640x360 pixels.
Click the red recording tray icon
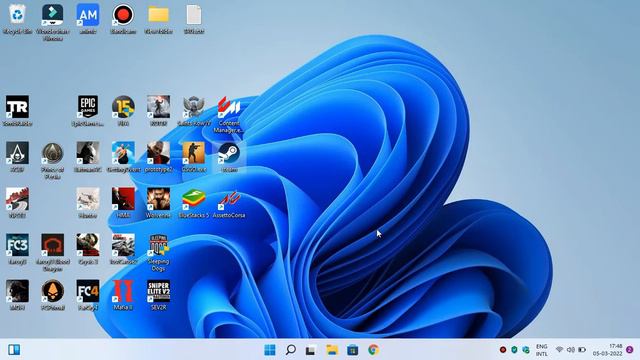point(503,350)
